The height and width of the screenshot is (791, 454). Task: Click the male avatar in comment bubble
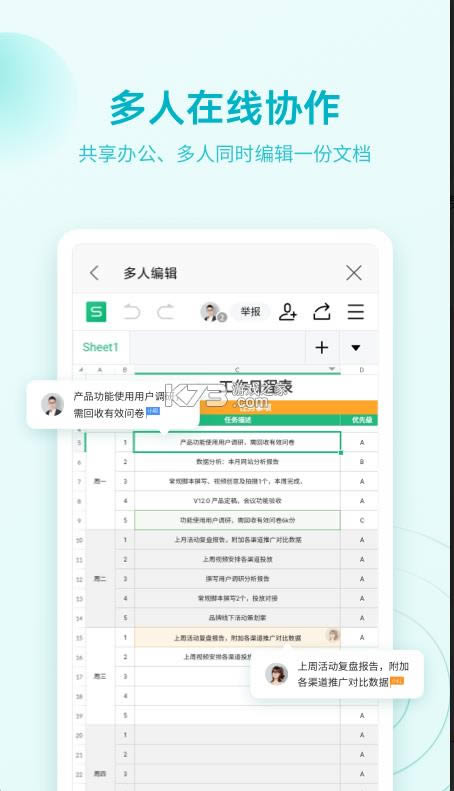pos(52,405)
